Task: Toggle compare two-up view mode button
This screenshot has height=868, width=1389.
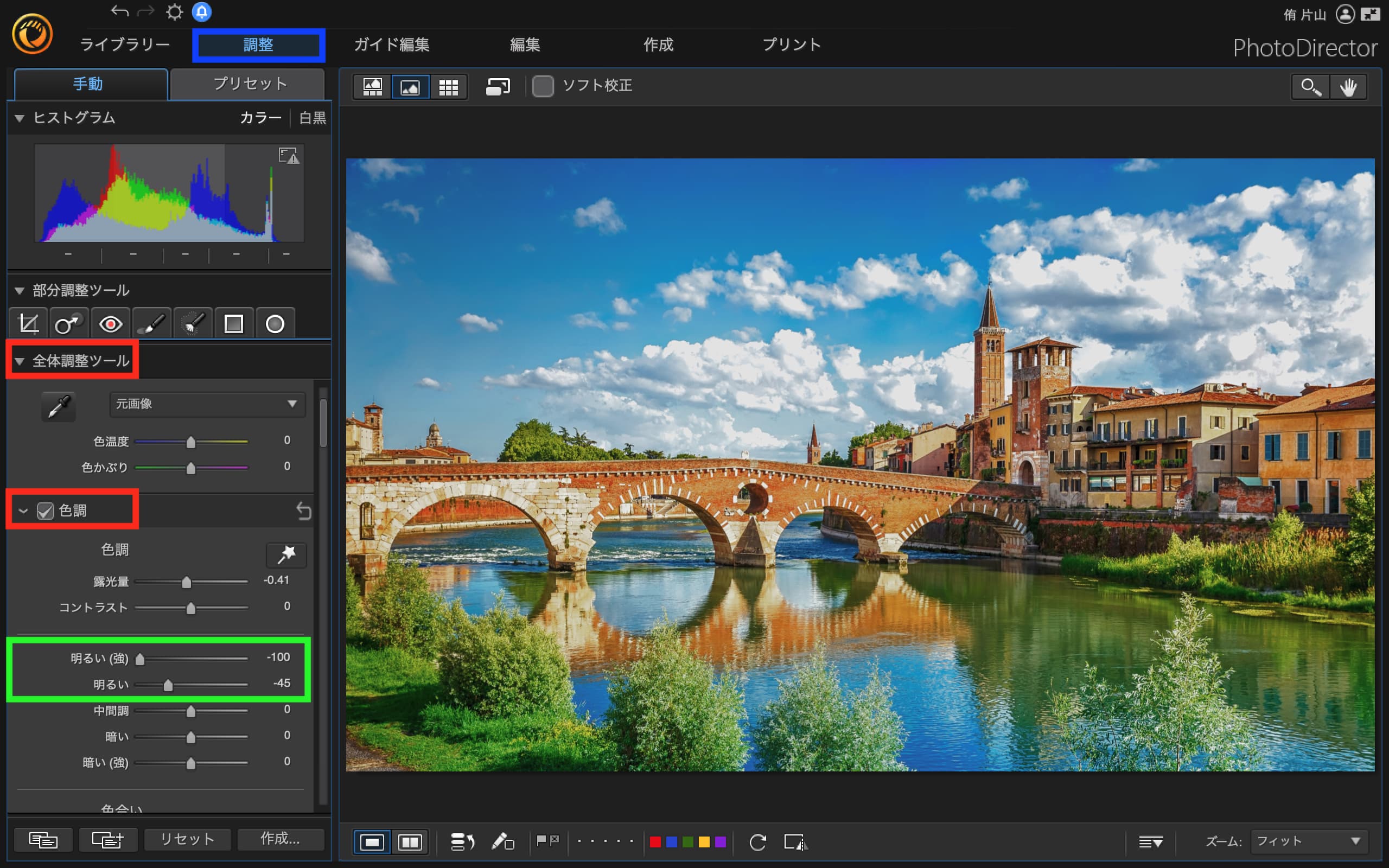Action: 410,842
